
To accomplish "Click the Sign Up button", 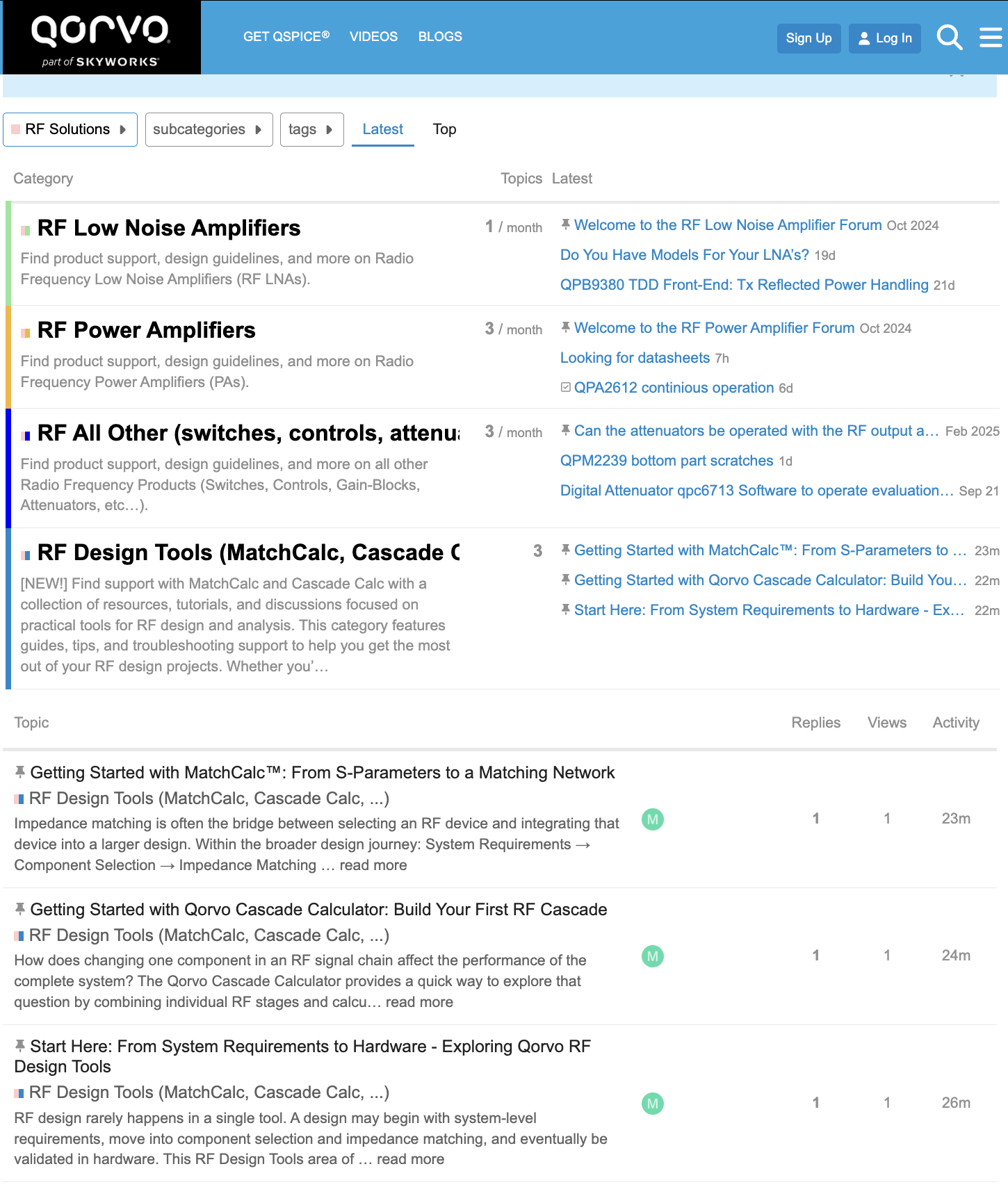I will coord(808,38).
